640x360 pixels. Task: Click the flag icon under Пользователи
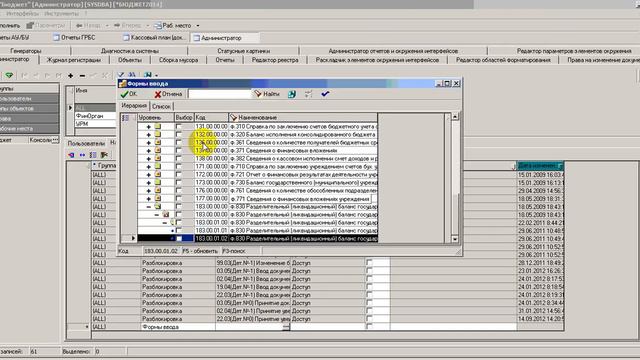104,155
